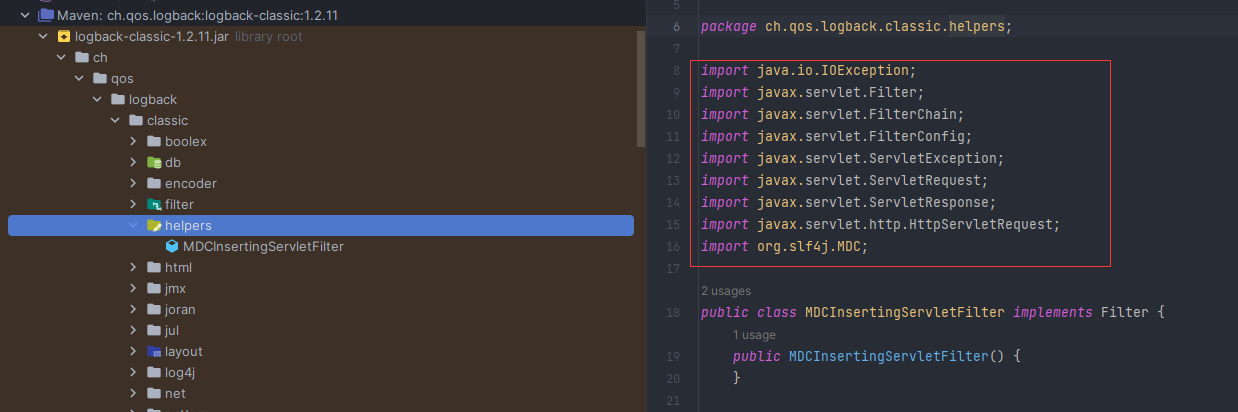
Task: Click the logback folder icon
Action: (117, 99)
